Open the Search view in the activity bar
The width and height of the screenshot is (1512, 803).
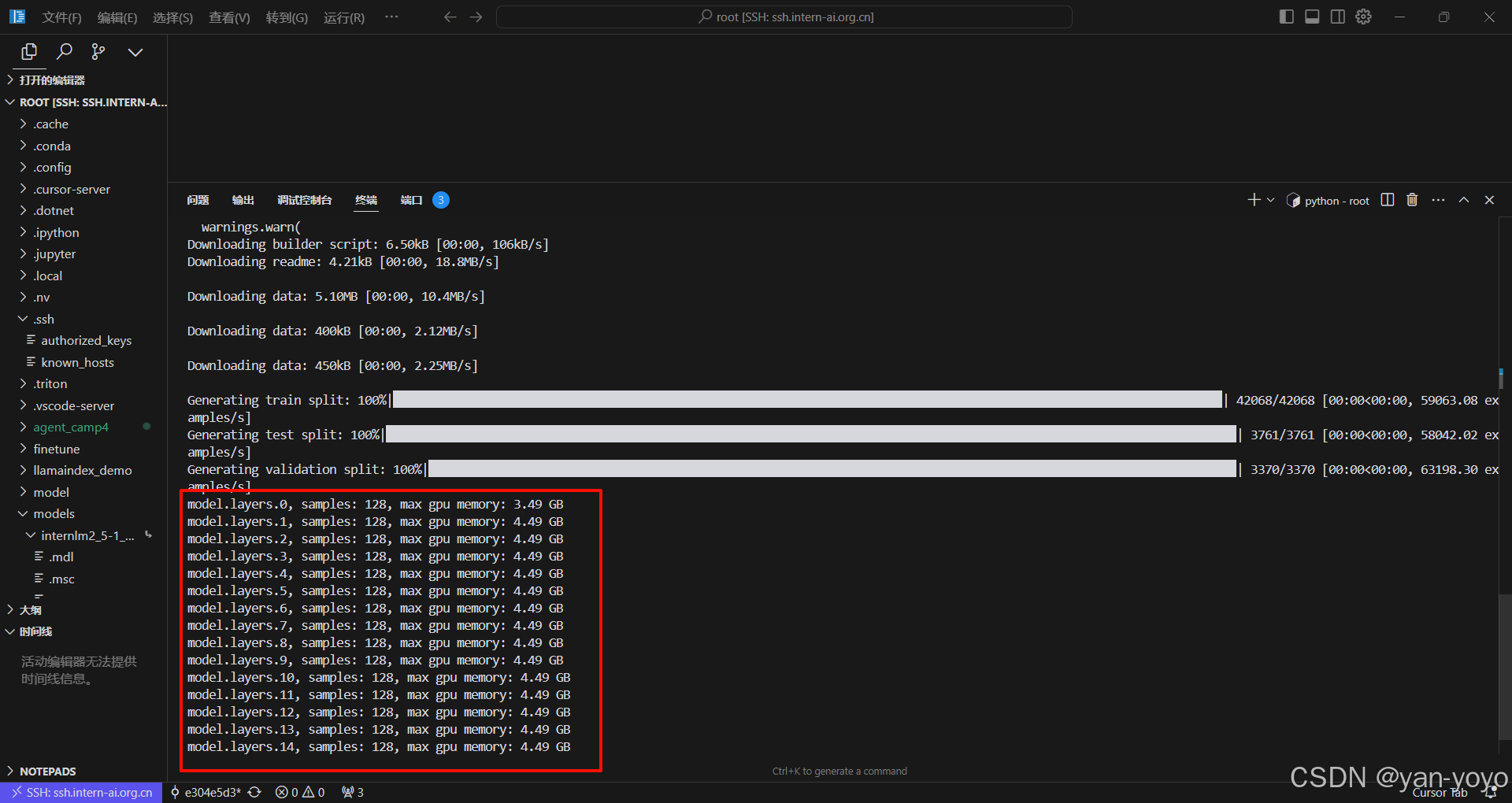[64, 52]
